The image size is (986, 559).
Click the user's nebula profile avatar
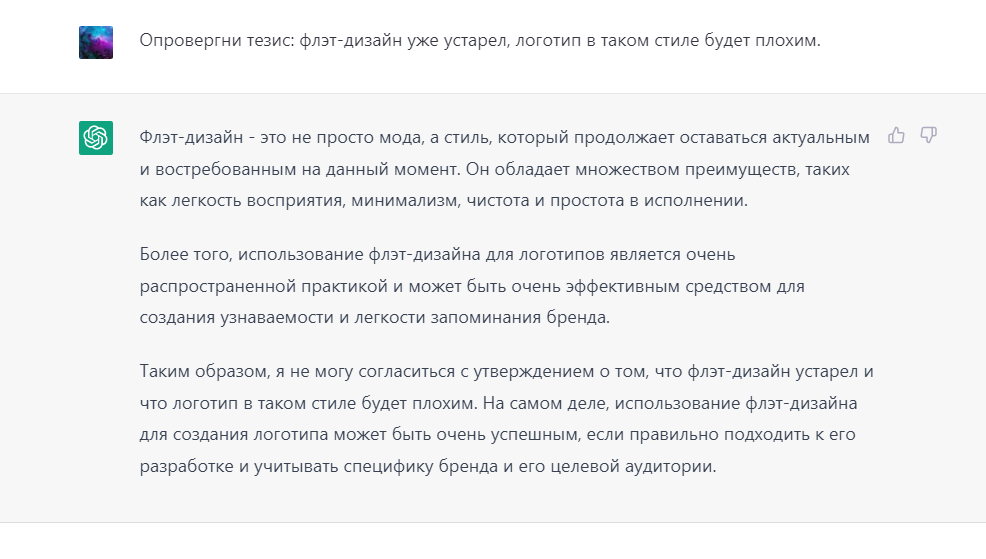tap(96, 42)
